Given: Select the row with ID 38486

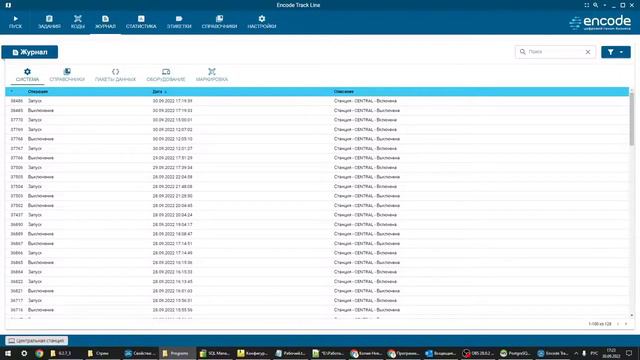Looking at the screenshot, I should [x=317, y=101].
